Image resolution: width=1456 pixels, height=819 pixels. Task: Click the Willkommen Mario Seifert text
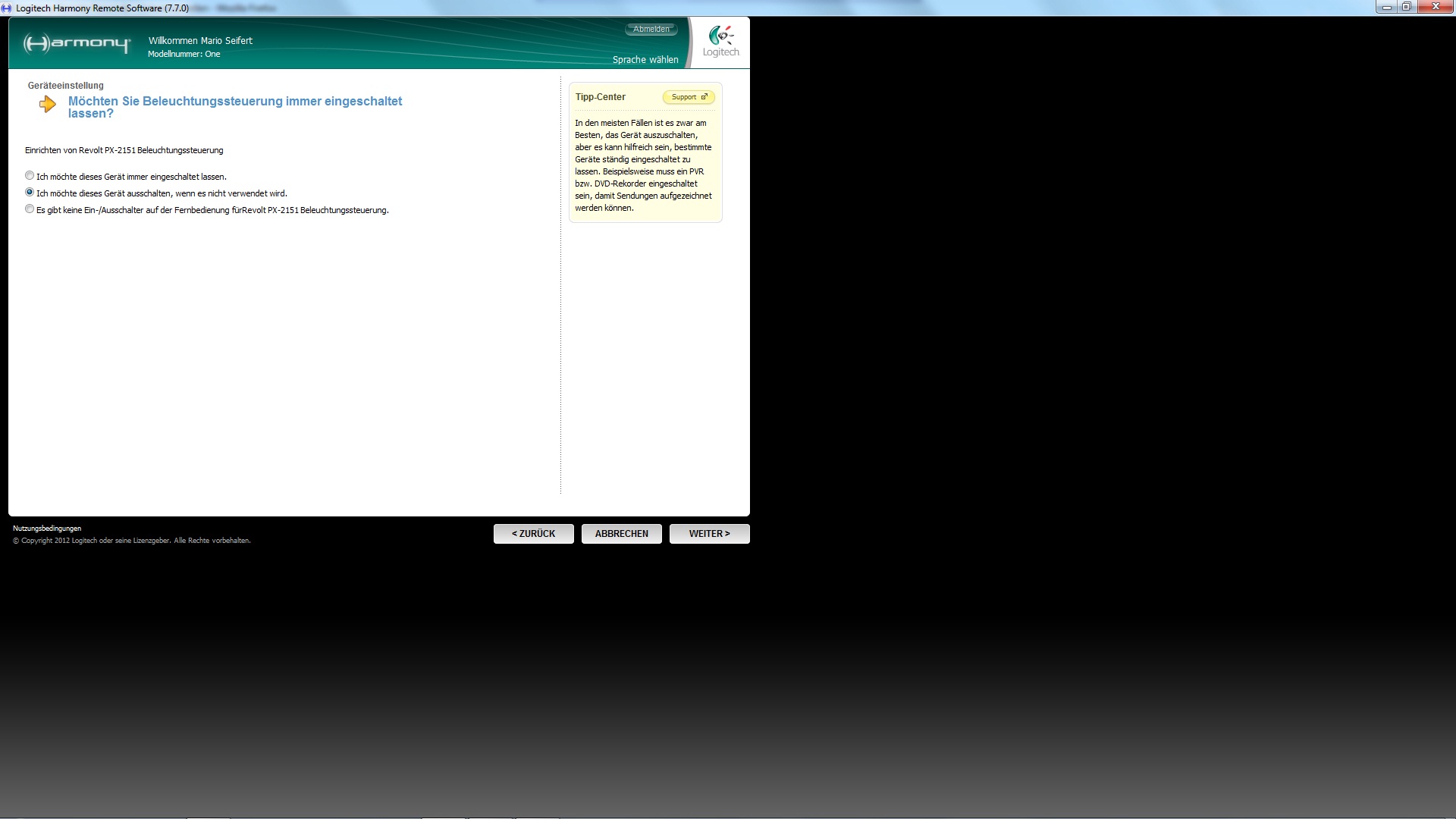point(200,41)
